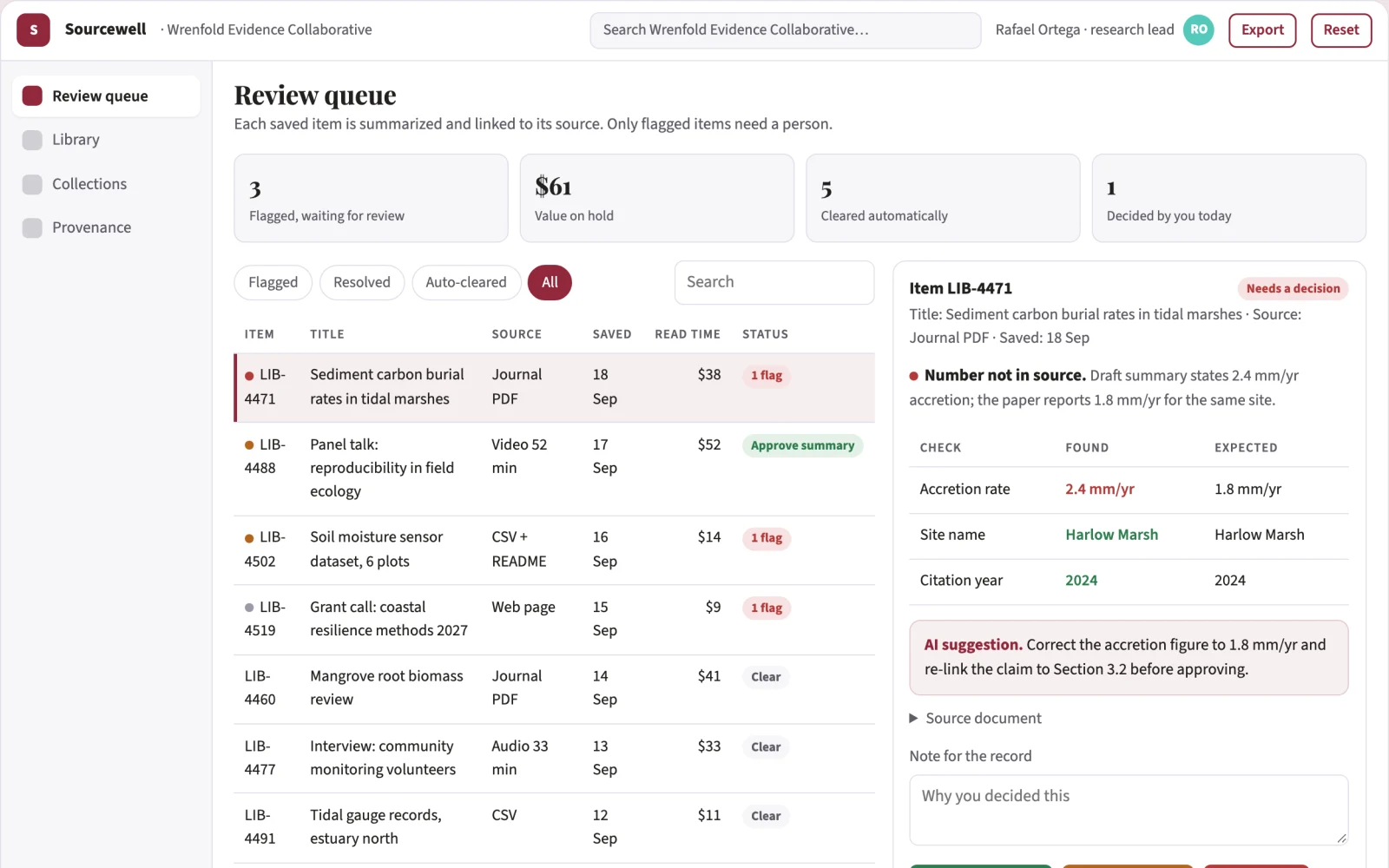Expand the Source document disclosure
The height and width of the screenshot is (868, 1389).
tap(975, 718)
